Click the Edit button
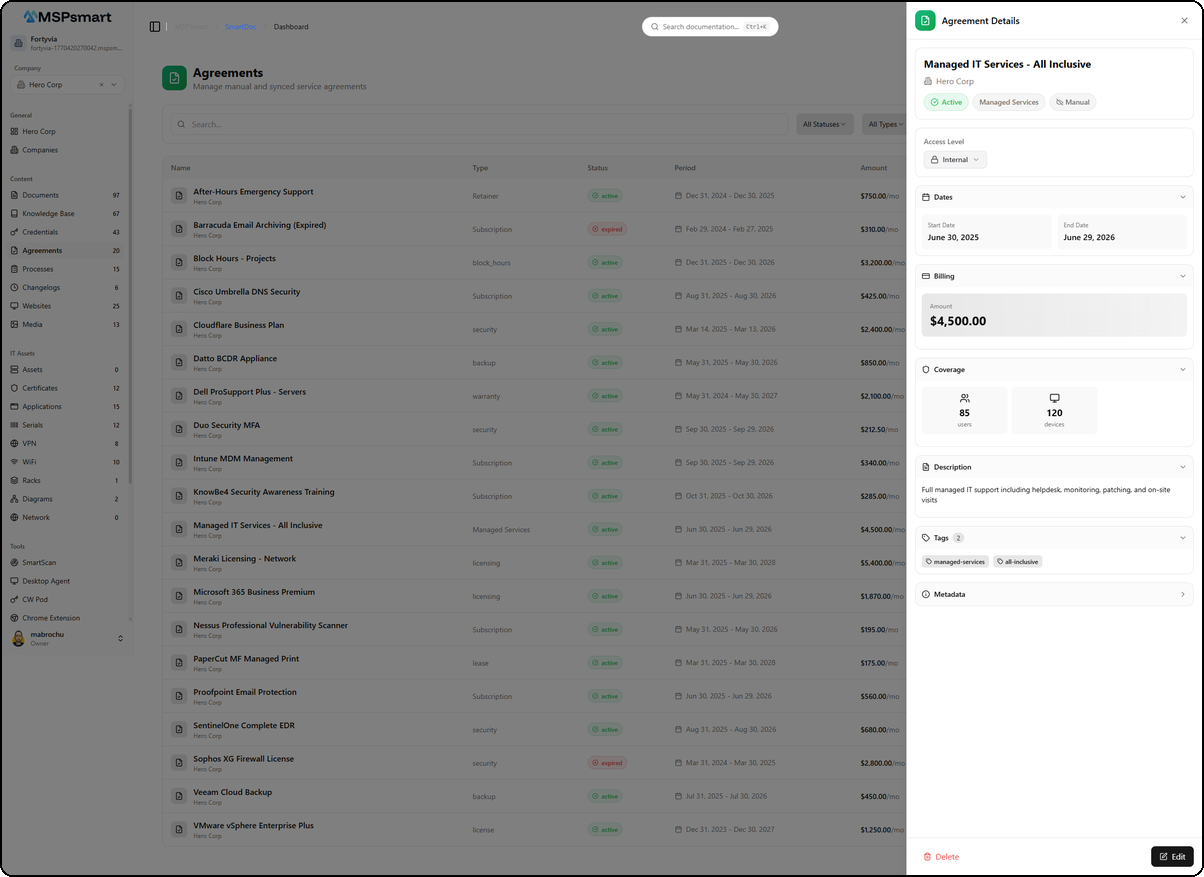Image resolution: width=1204 pixels, height=877 pixels. point(1172,857)
